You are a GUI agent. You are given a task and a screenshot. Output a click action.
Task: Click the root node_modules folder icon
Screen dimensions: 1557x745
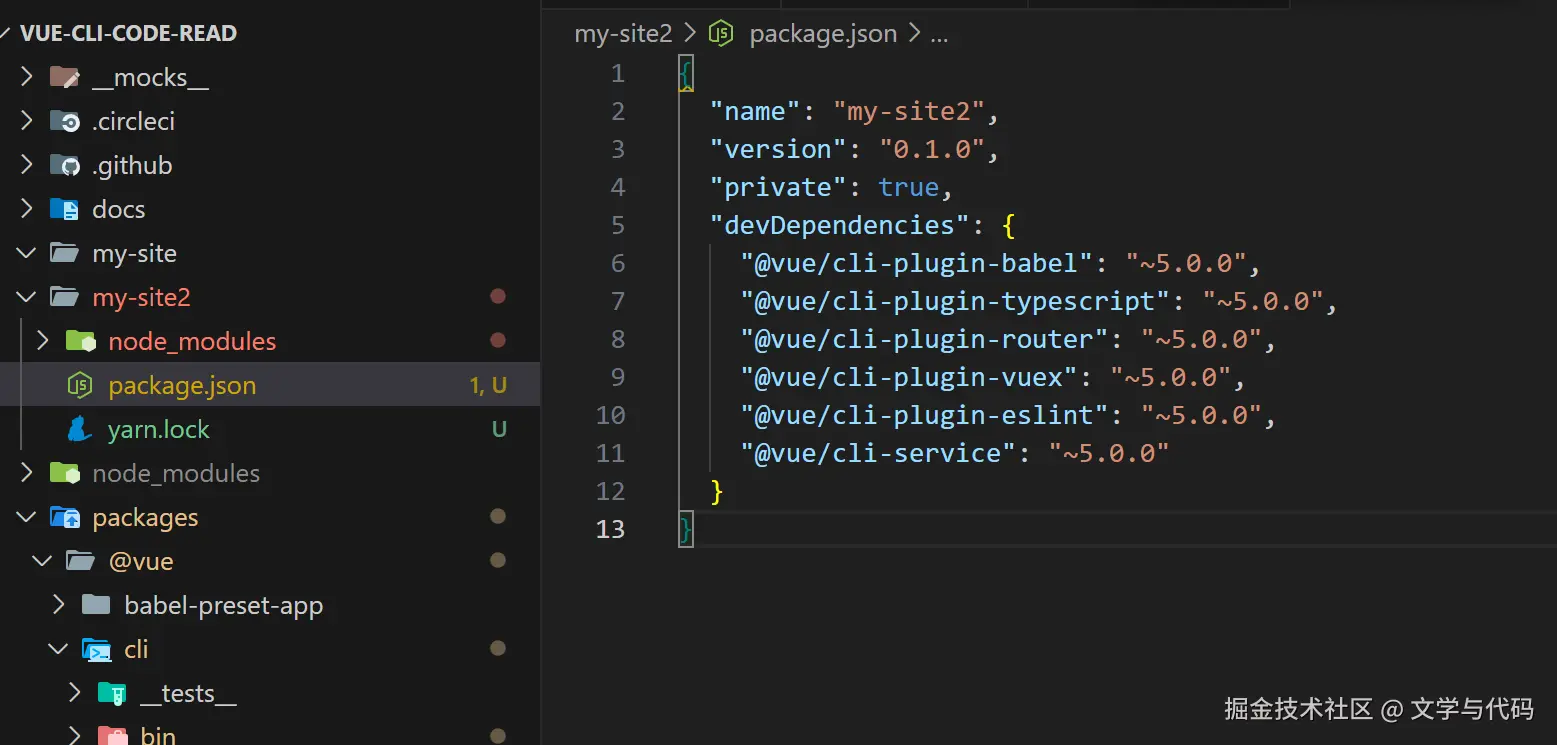65,473
